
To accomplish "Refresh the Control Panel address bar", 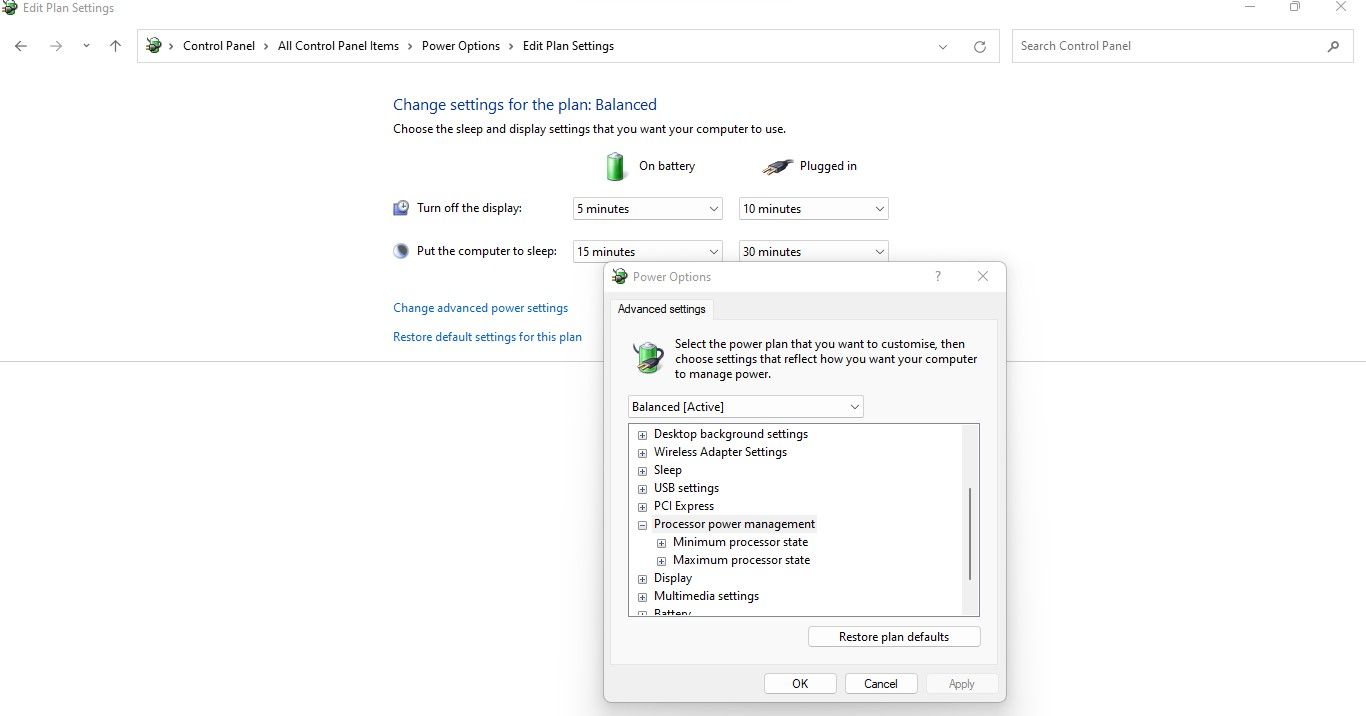I will (x=980, y=46).
